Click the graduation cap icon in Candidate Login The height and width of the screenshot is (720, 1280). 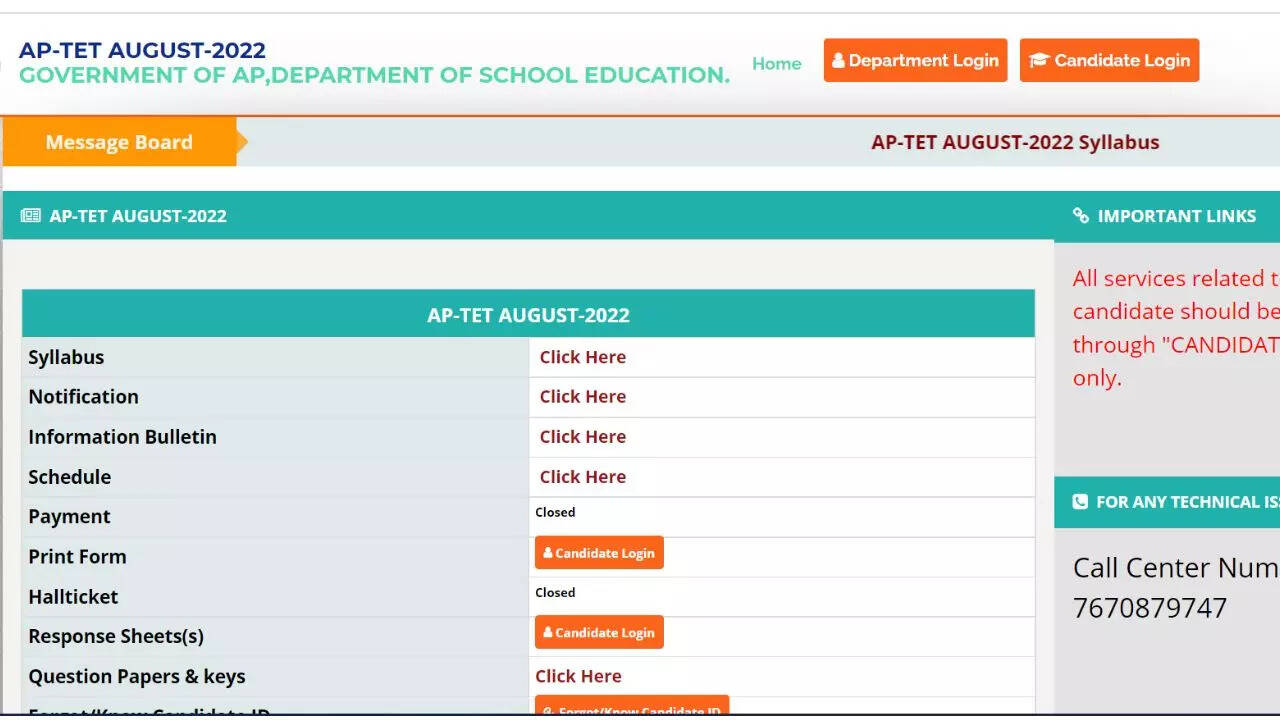click(1039, 61)
